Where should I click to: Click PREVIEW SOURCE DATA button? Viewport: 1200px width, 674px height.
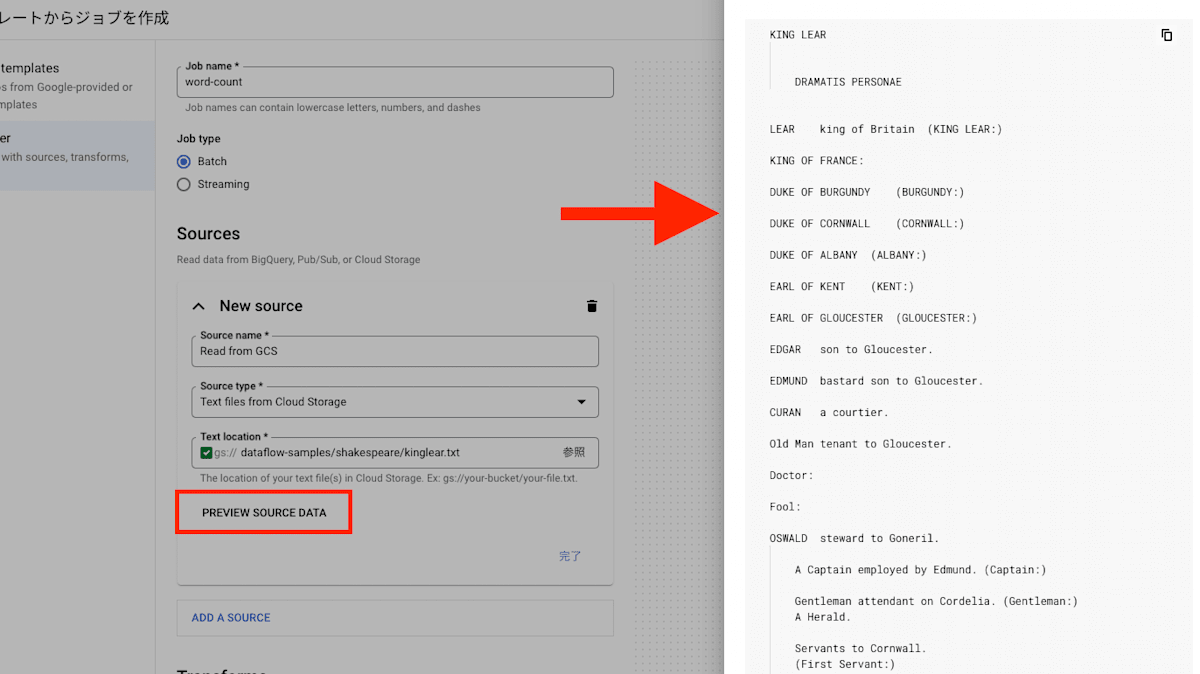click(264, 512)
